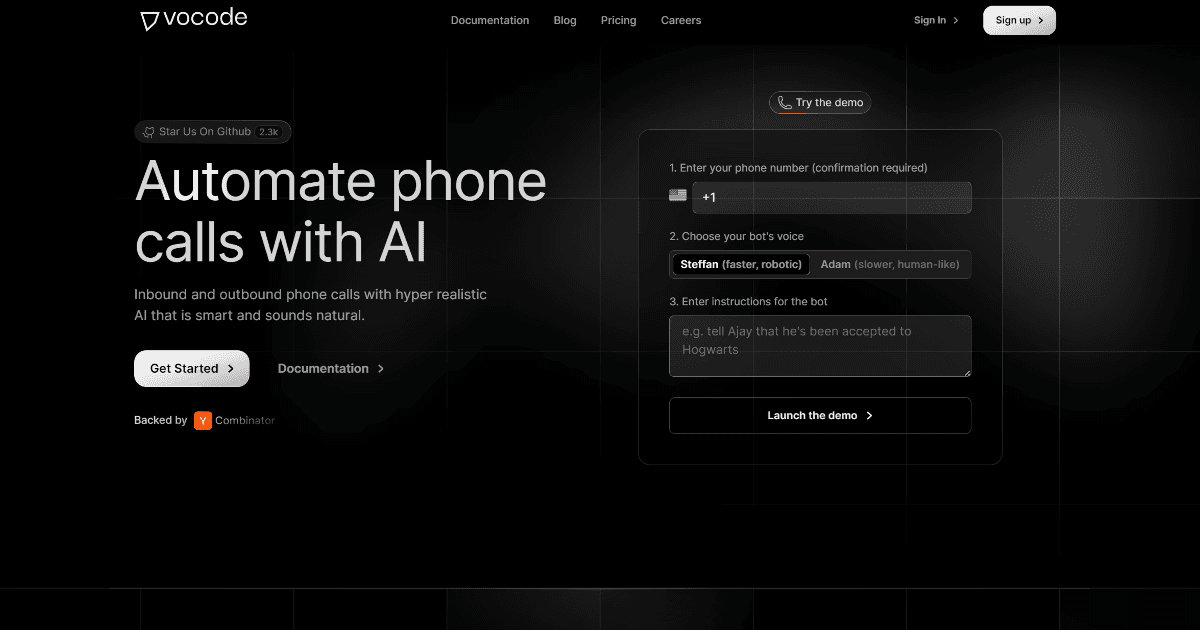Select the Steffan (faster, robotic) voice
The height and width of the screenshot is (630, 1200).
coord(740,264)
